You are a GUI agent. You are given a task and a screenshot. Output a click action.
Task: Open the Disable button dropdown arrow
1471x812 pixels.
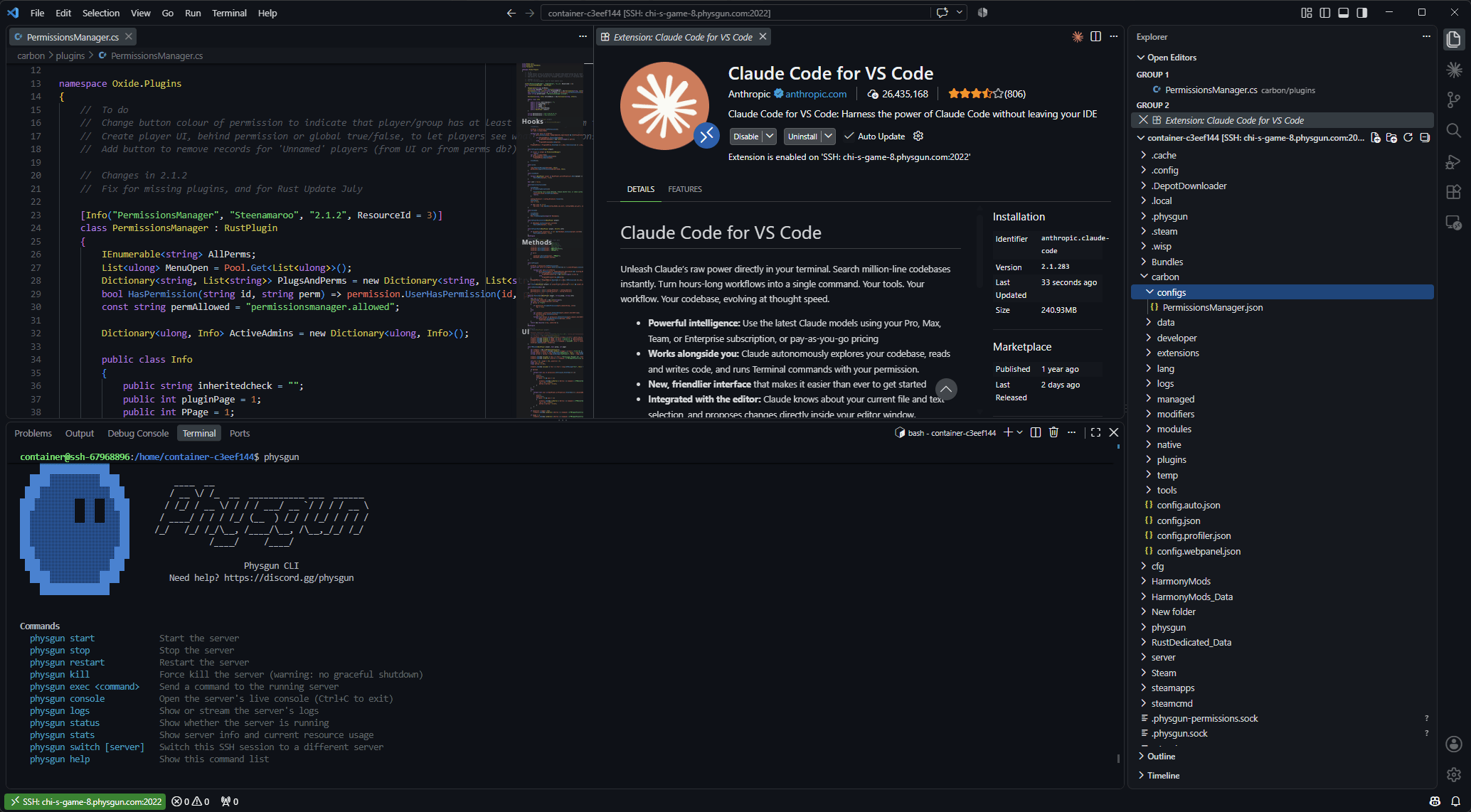click(770, 136)
